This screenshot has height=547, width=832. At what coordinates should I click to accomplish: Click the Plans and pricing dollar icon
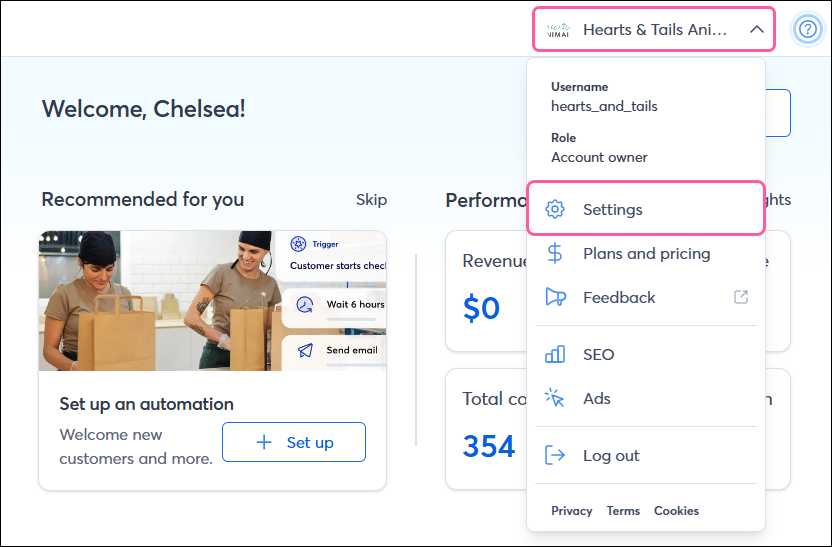pyautogui.click(x=555, y=254)
